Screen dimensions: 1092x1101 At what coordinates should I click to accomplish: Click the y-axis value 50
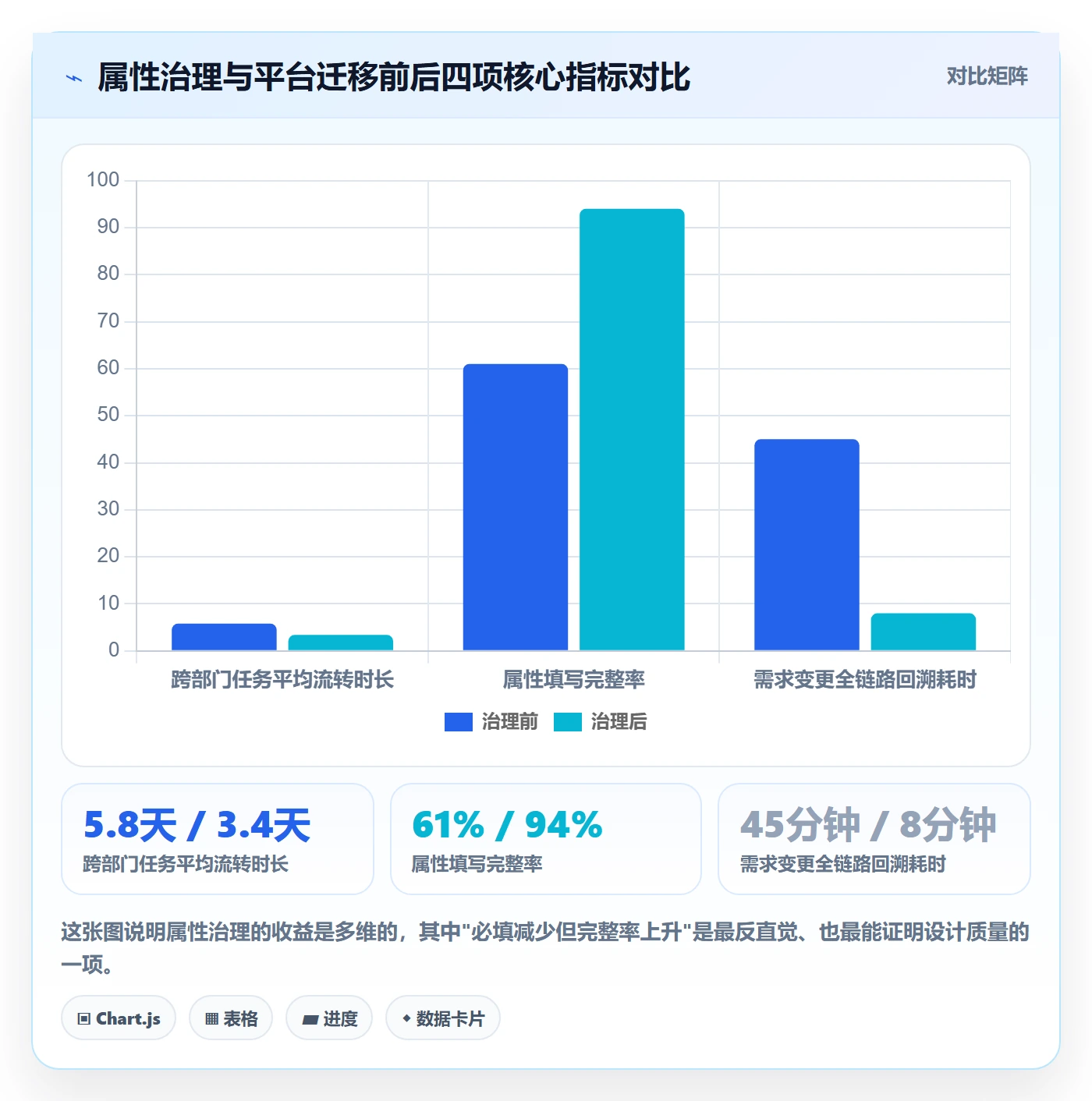pyautogui.click(x=108, y=415)
